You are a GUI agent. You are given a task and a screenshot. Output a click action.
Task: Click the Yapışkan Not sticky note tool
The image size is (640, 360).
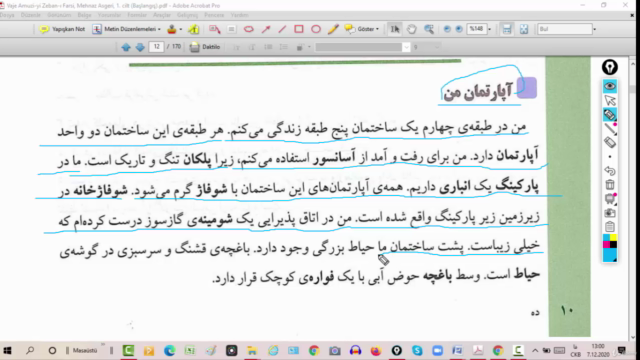point(62,29)
